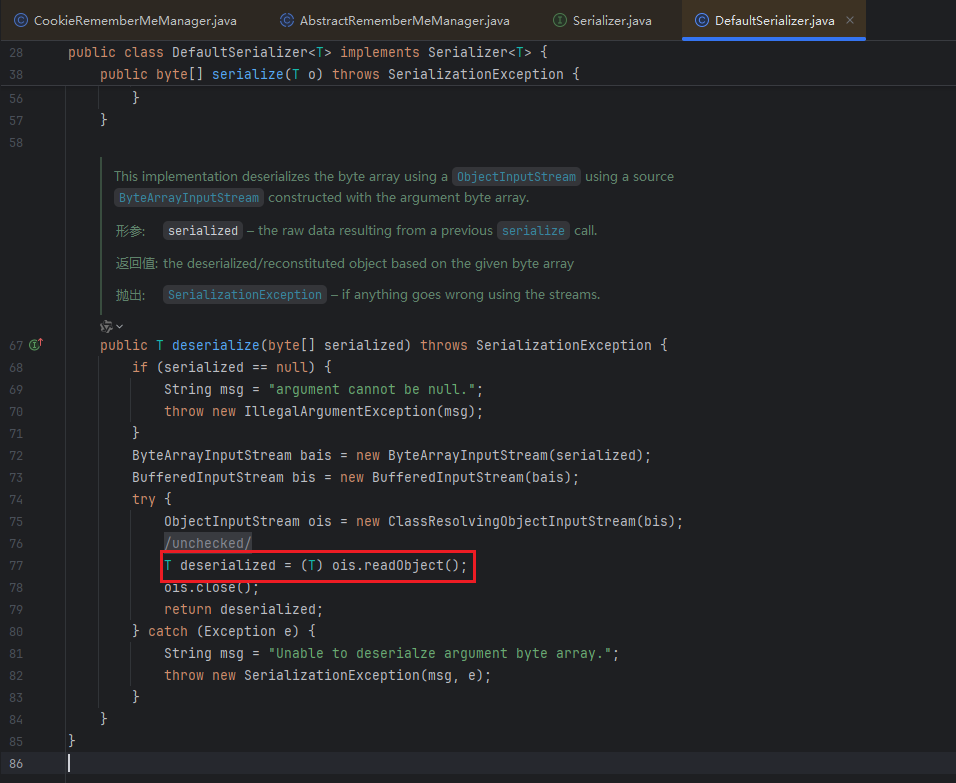Click line number 77 in the gutter
The image size is (956, 783).
(x=15, y=565)
